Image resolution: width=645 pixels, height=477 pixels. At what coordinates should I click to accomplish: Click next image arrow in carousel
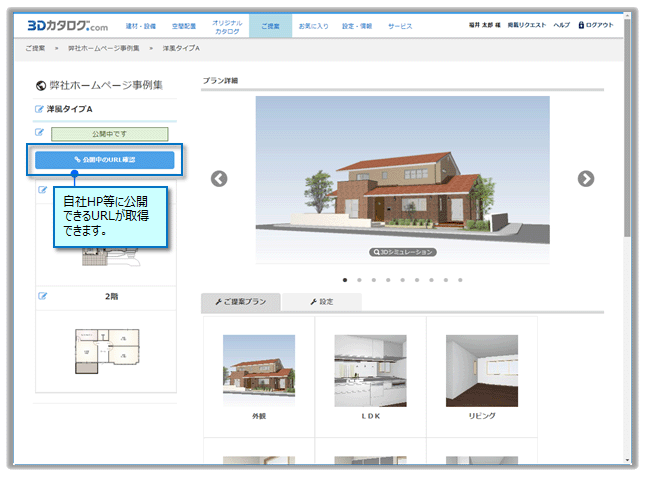586,179
